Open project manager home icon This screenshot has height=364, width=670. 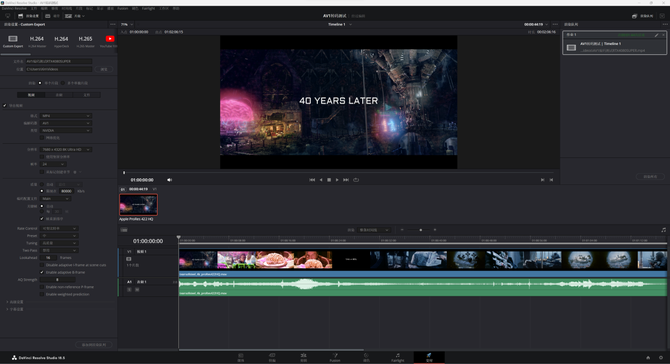point(648,358)
